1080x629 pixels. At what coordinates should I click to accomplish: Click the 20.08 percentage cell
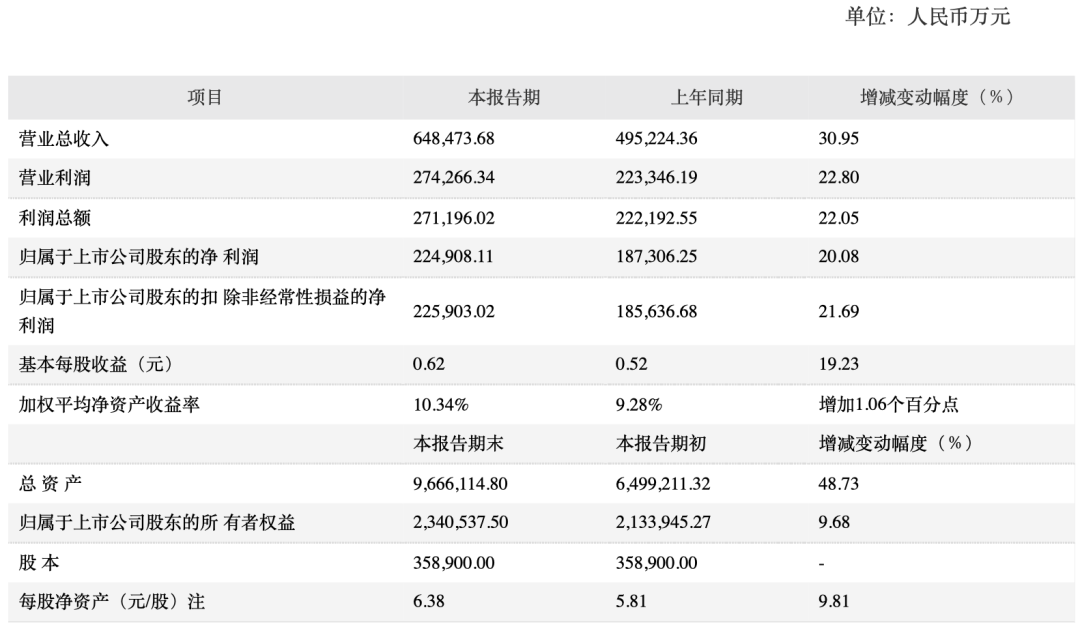838,257
